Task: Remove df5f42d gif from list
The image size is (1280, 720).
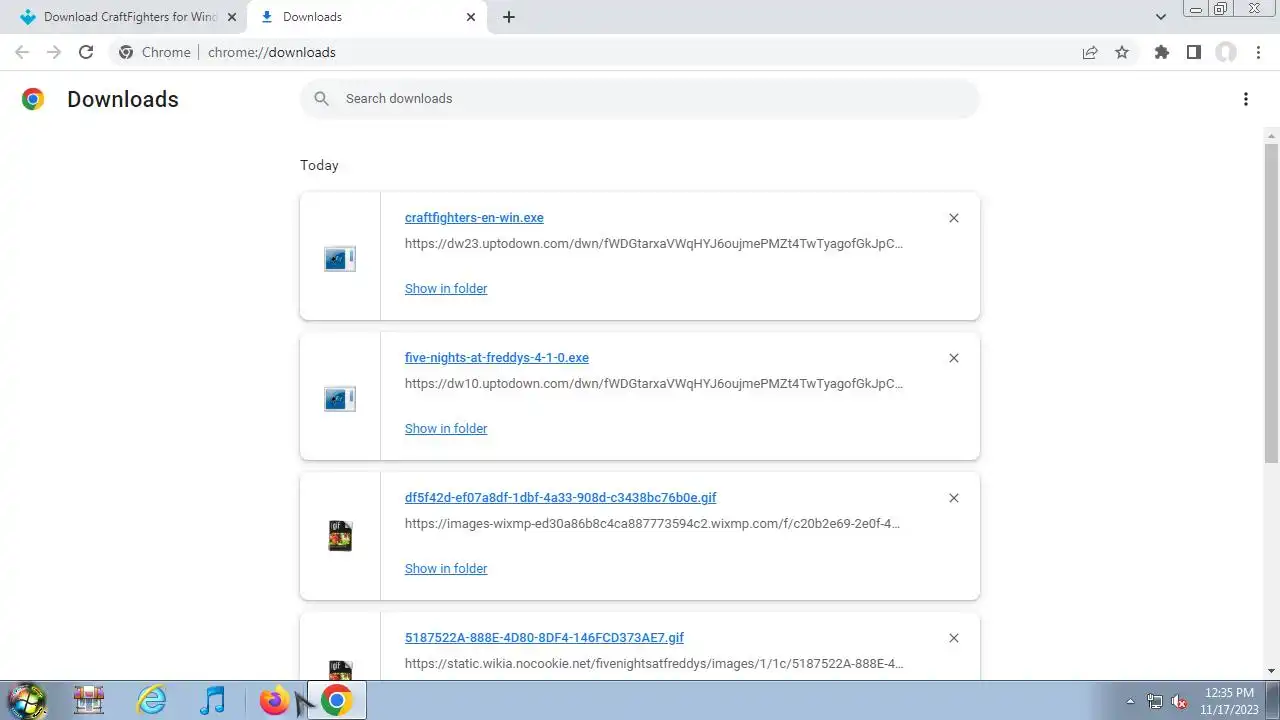Action: point(954,498)
